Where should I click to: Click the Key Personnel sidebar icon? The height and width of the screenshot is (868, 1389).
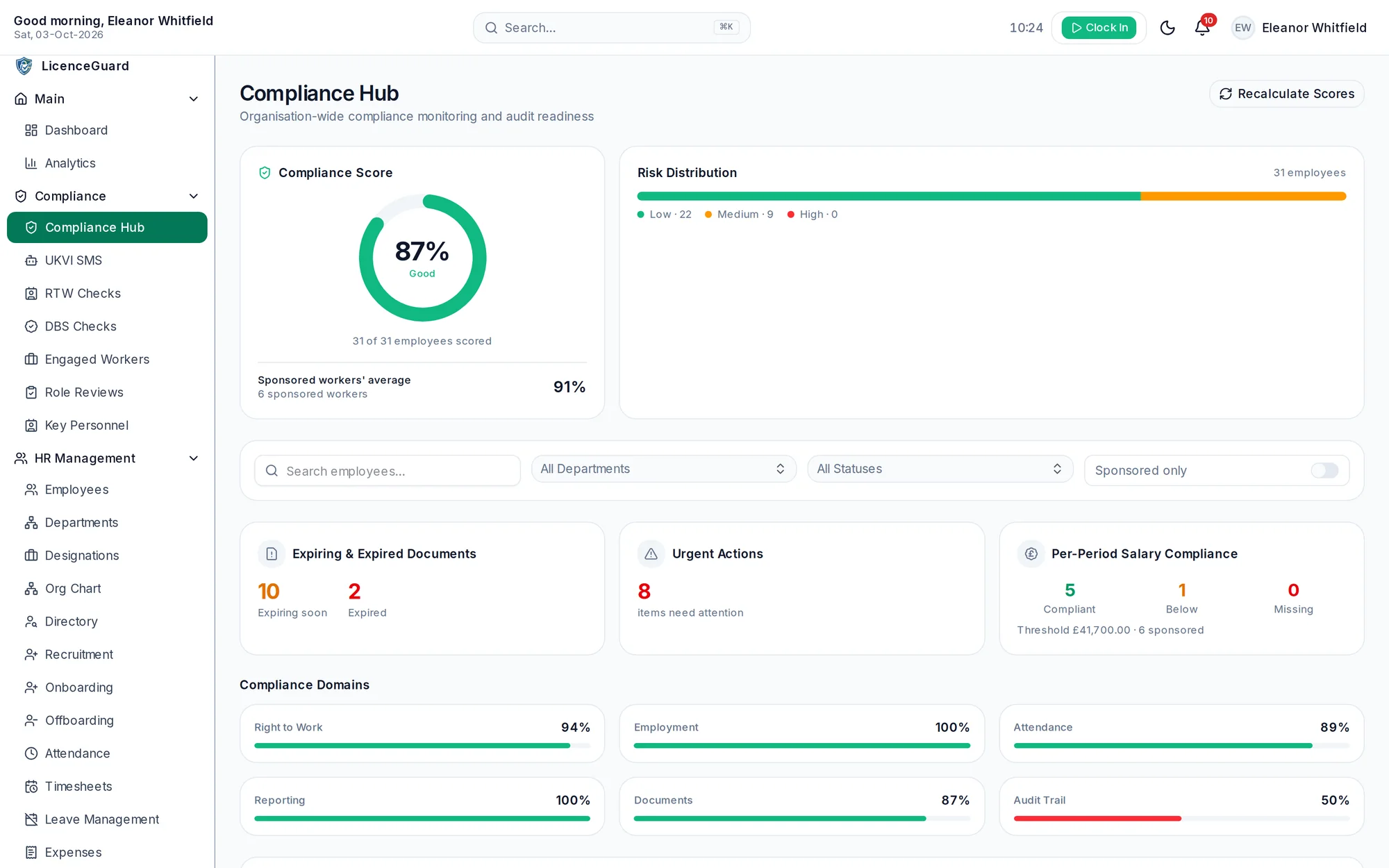point(31,426)
